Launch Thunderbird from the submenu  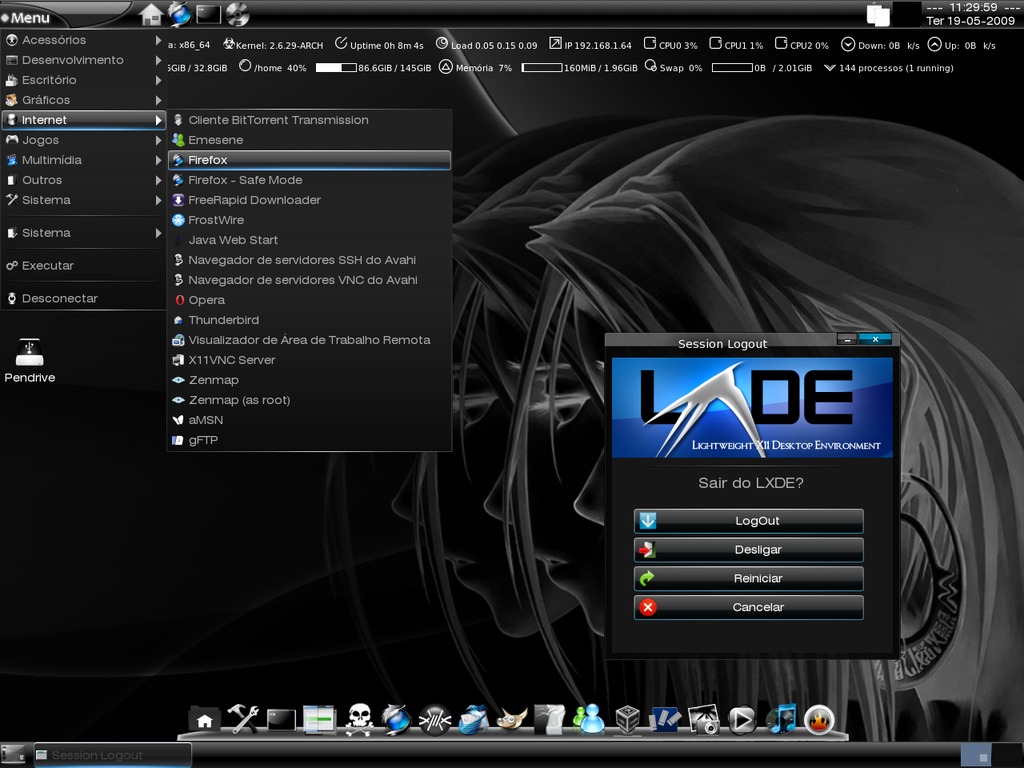click(x=310, y=320)
